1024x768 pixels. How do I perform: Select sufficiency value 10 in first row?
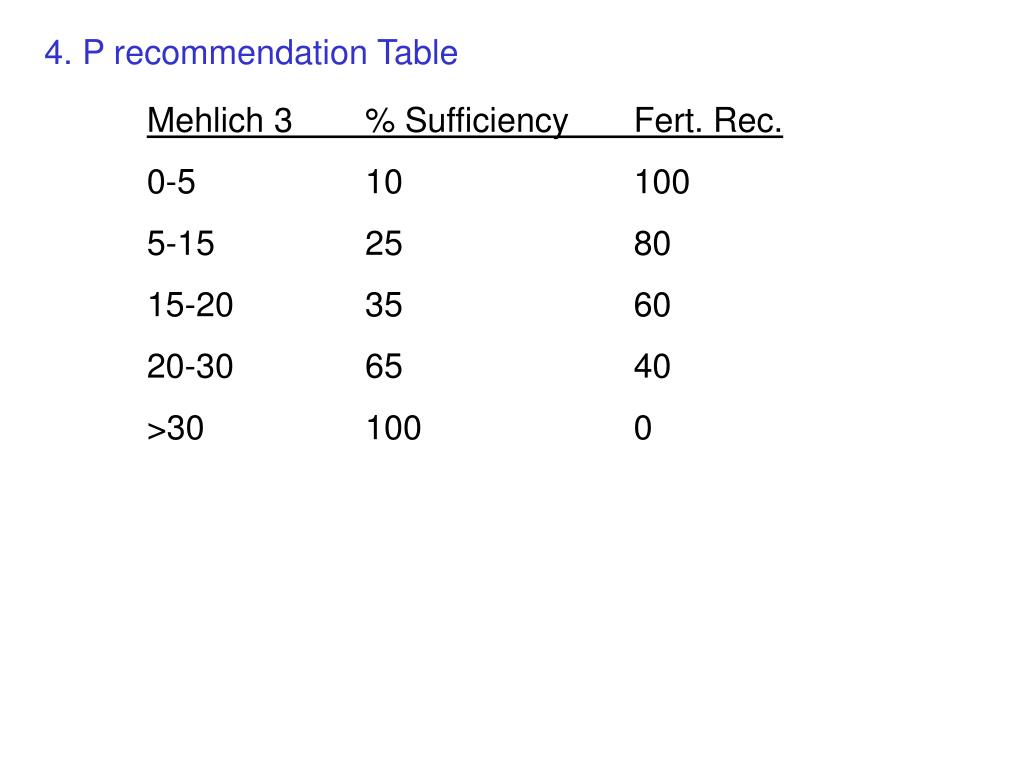tap(383, 182)
